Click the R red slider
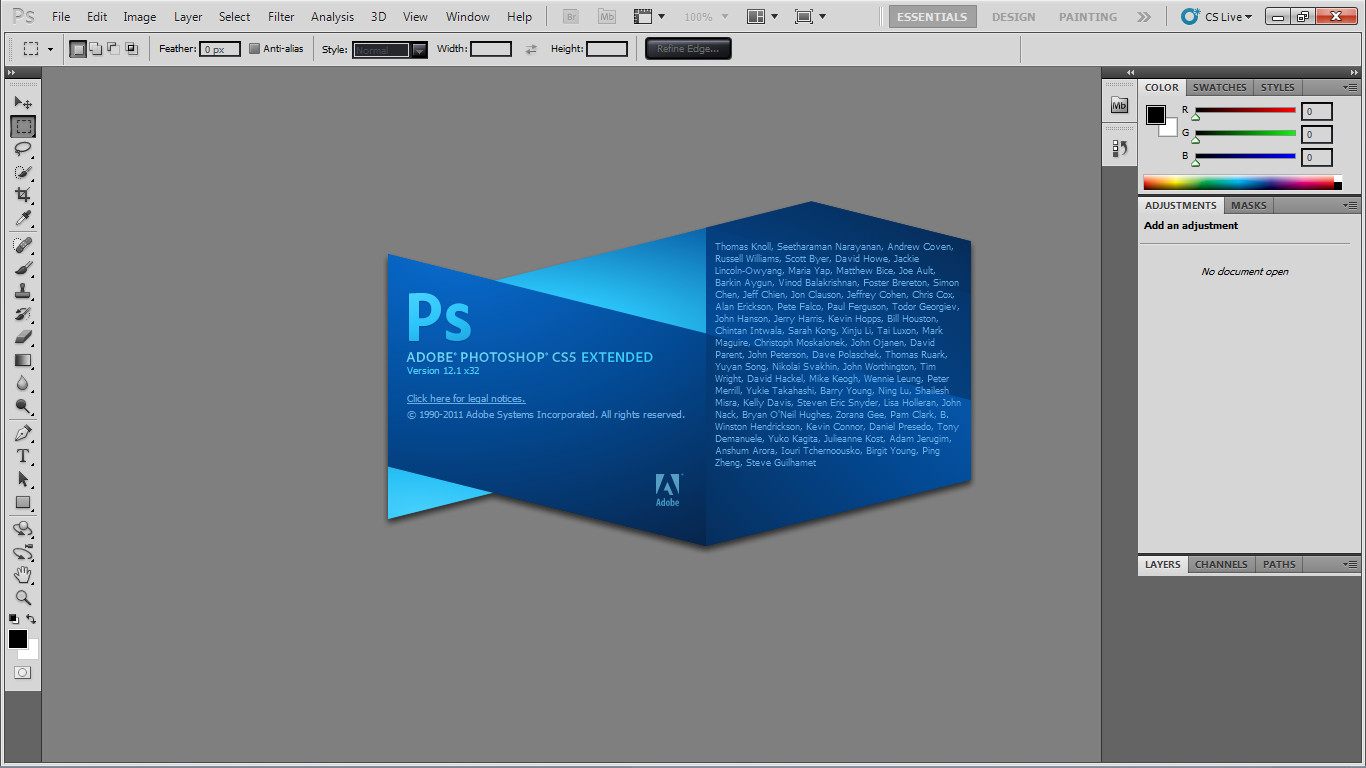The width and height of the screenshot is (1366, 768). click(1245, 112)
